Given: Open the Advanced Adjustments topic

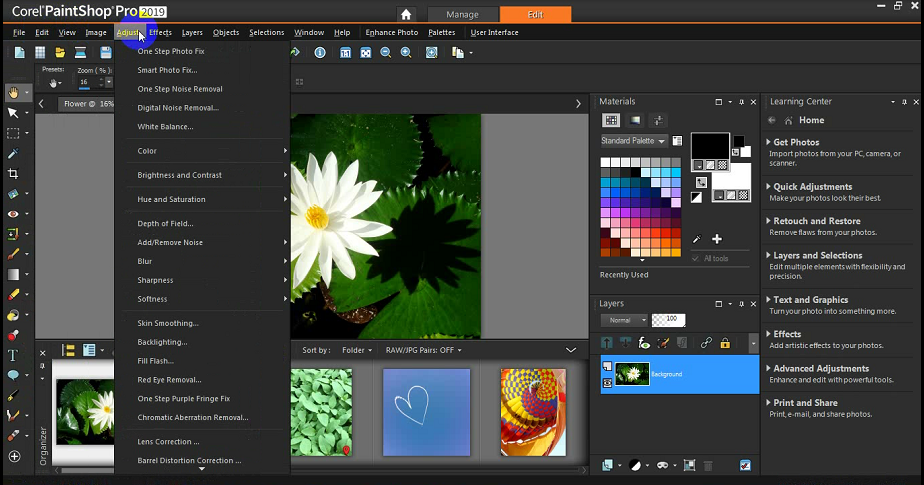Looking at the screenshot, I should click(x=821, y=368).
